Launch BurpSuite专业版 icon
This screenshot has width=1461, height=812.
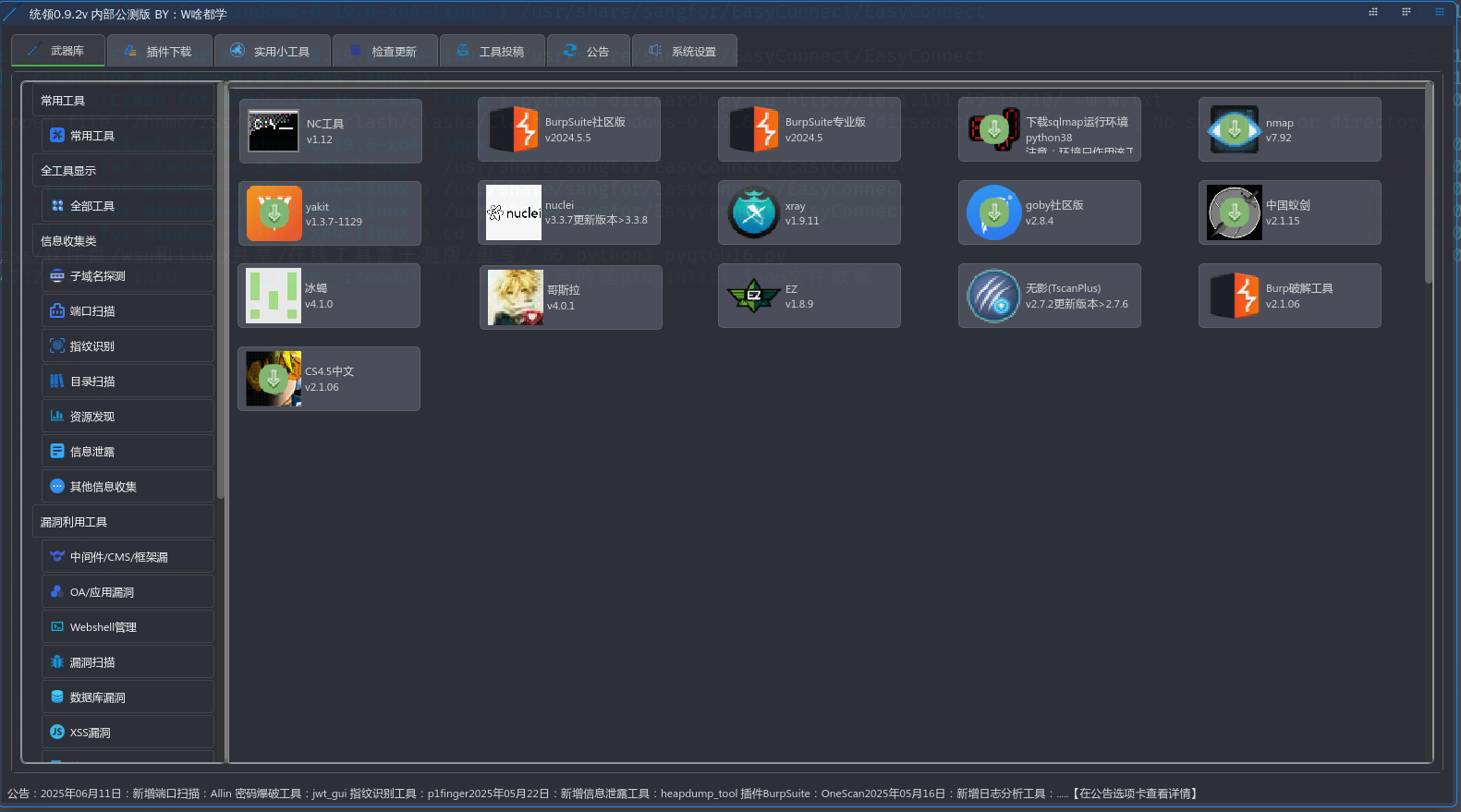[x=753, y=128]
